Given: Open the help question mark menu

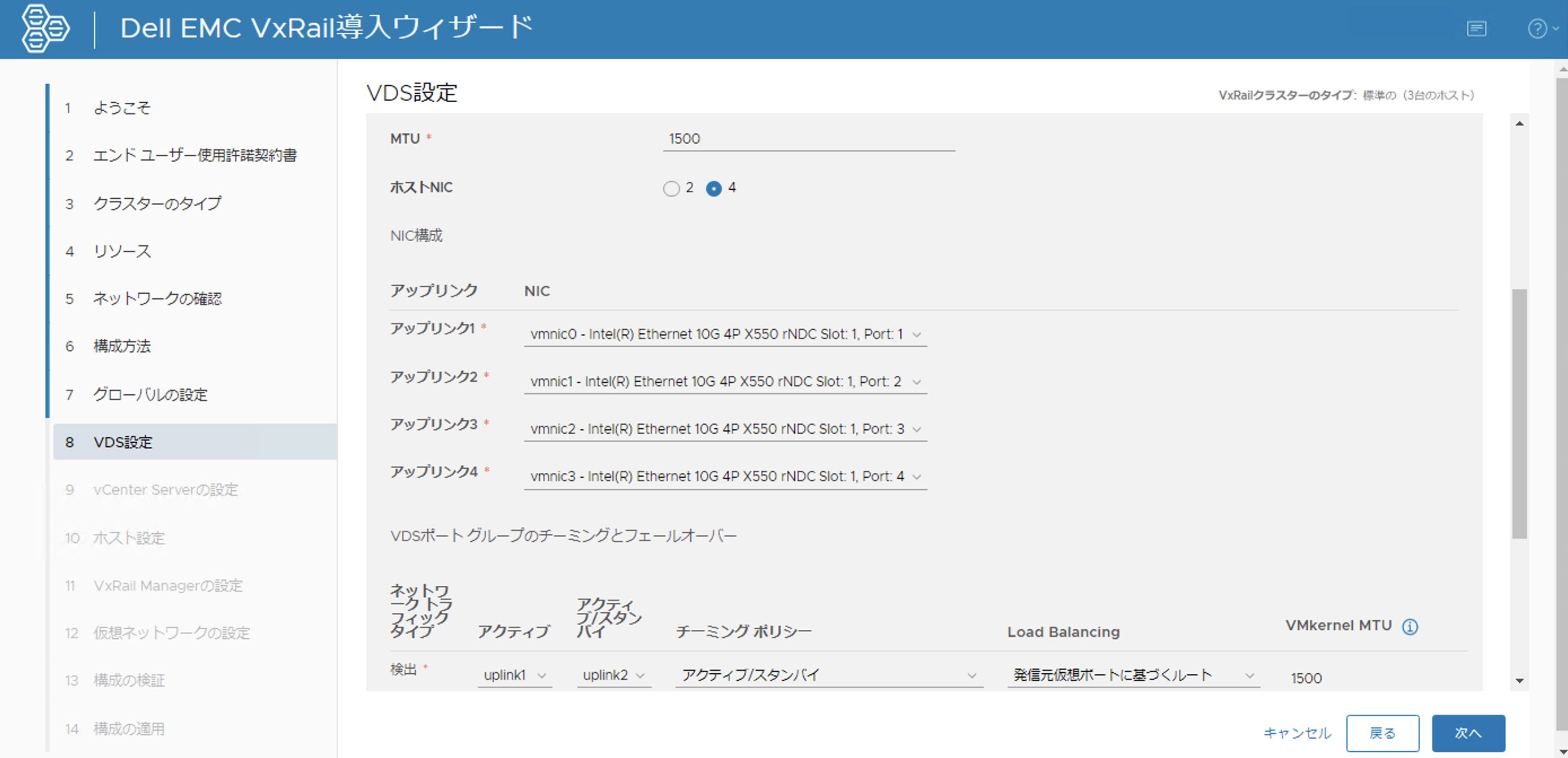Looking at the screenshot, I should coord(1538,29).
